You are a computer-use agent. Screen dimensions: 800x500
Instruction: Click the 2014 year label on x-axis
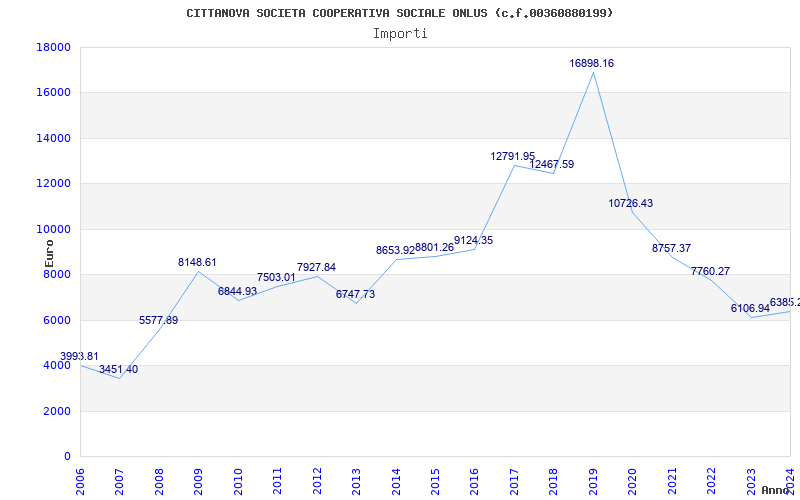395,481
